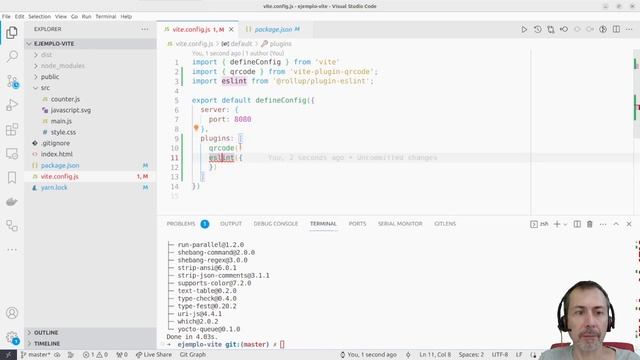Click the lightbulb code action on line 8

pyautogui.click(x=196, y=128)
